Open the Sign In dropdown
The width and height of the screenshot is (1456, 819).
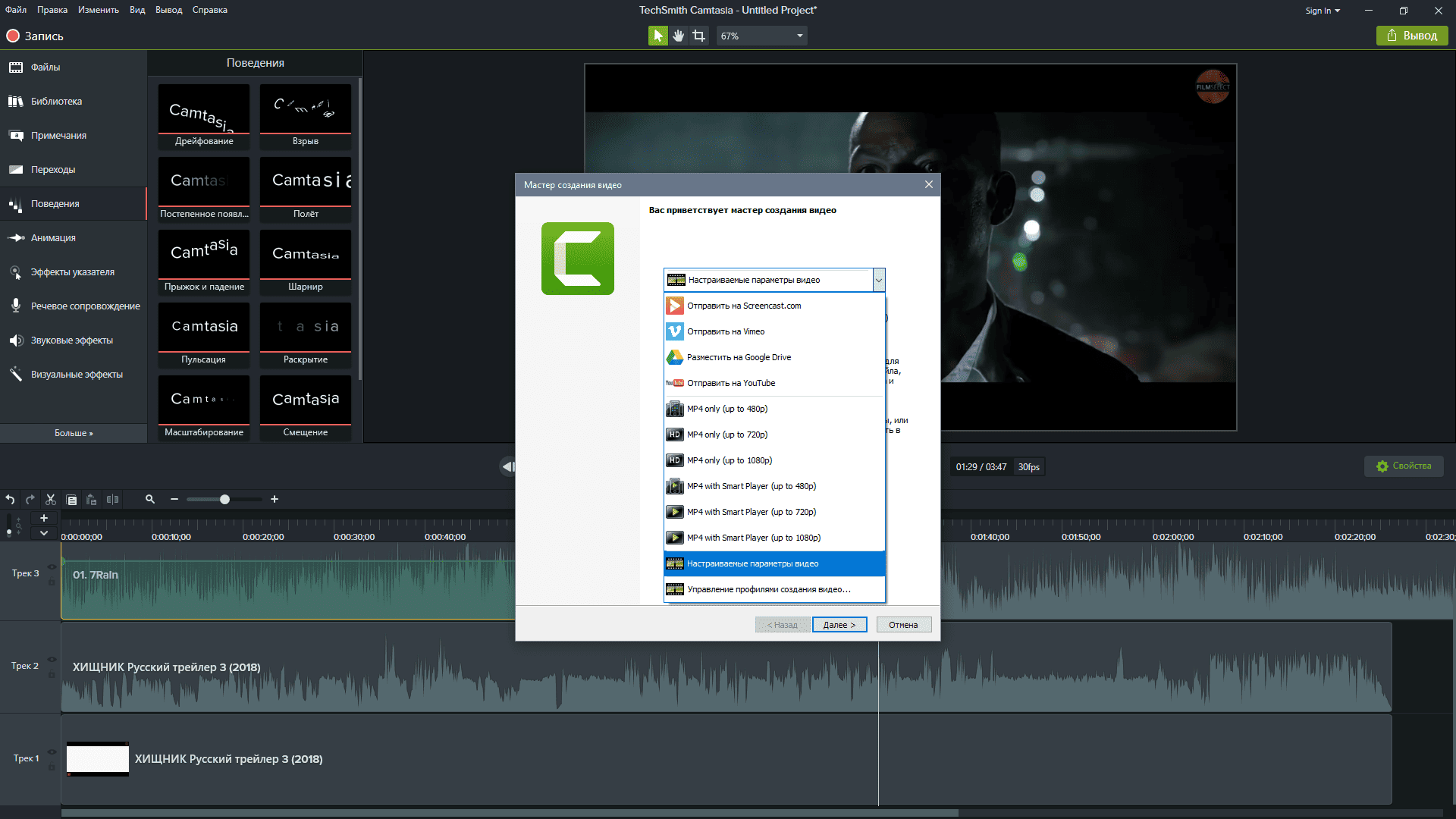1323,11
